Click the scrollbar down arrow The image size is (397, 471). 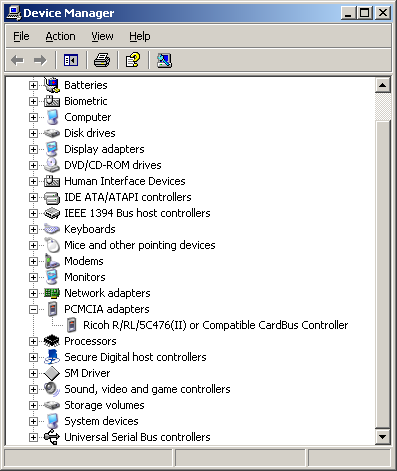[x=383, y=436]
